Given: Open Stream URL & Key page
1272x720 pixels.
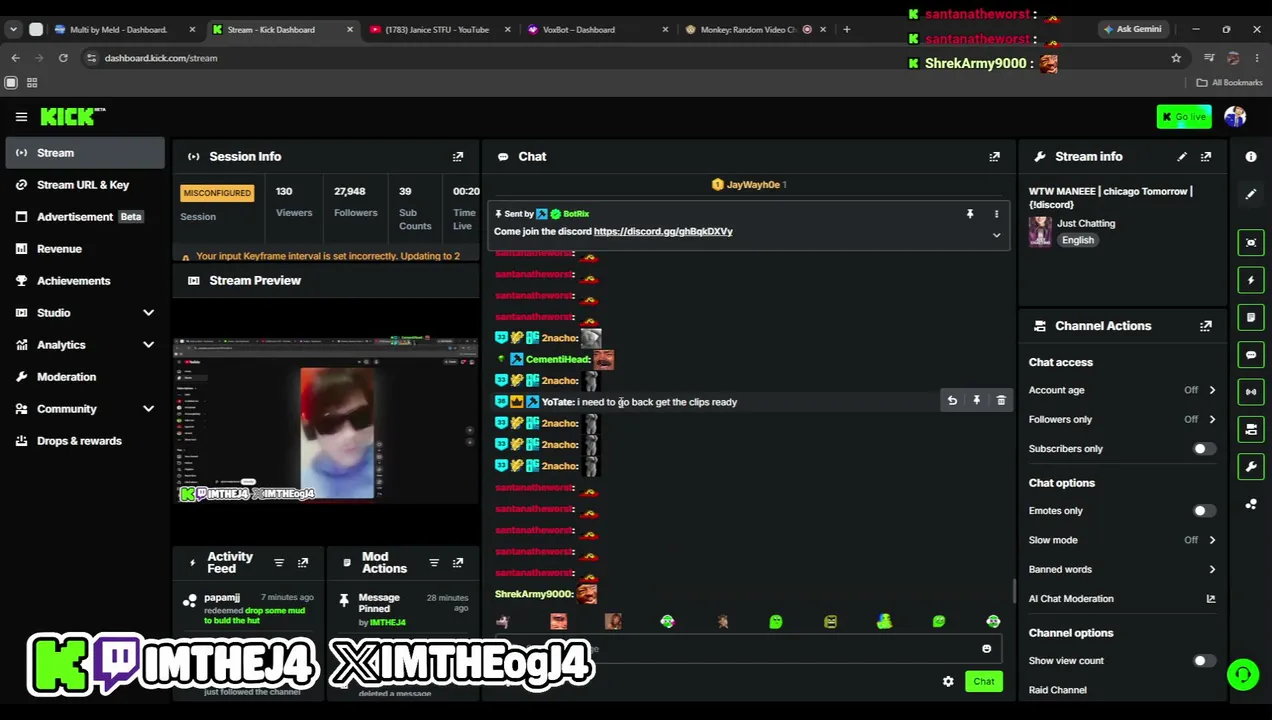Looking at the screenshot, I should point(86,185).
